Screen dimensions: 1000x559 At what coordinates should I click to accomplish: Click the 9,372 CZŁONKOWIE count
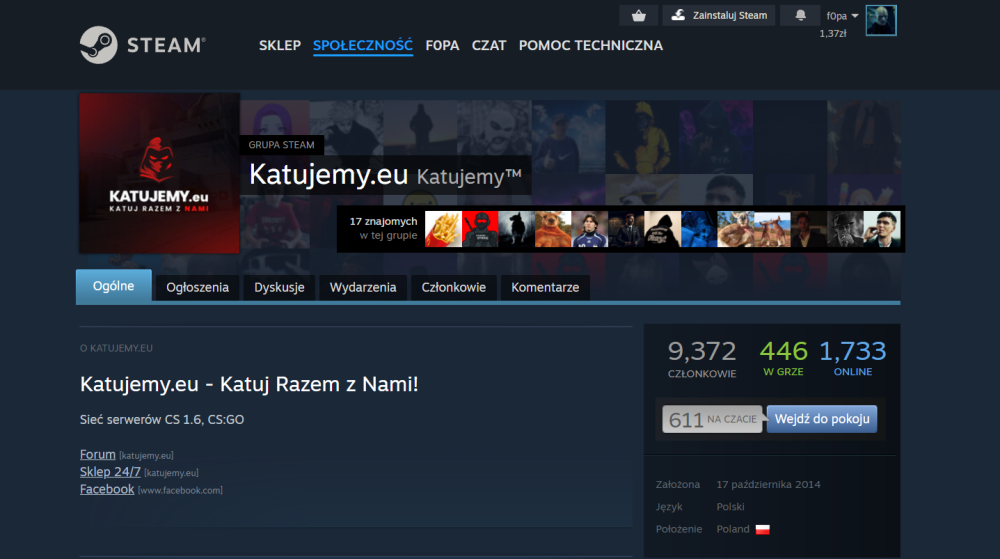pos(702,359)
